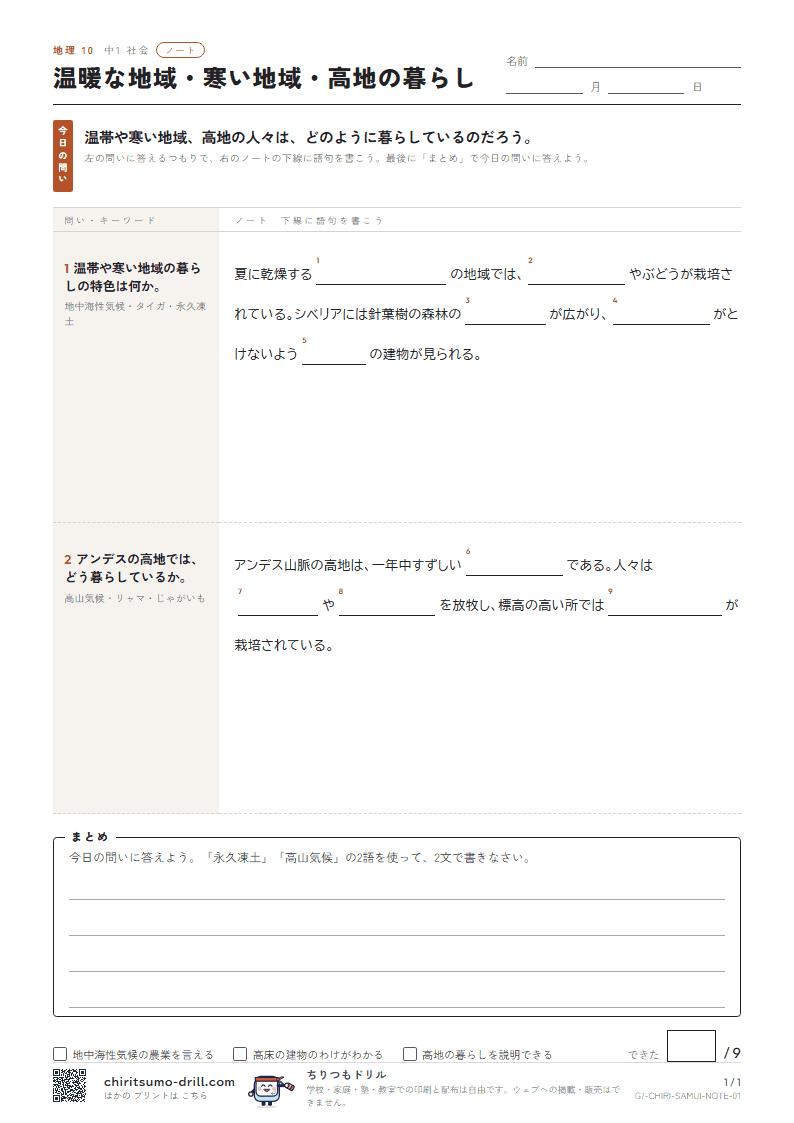
Task: Check the 地中海性気候の農業を言える checkbox
Action: (x=60, y=1054)
